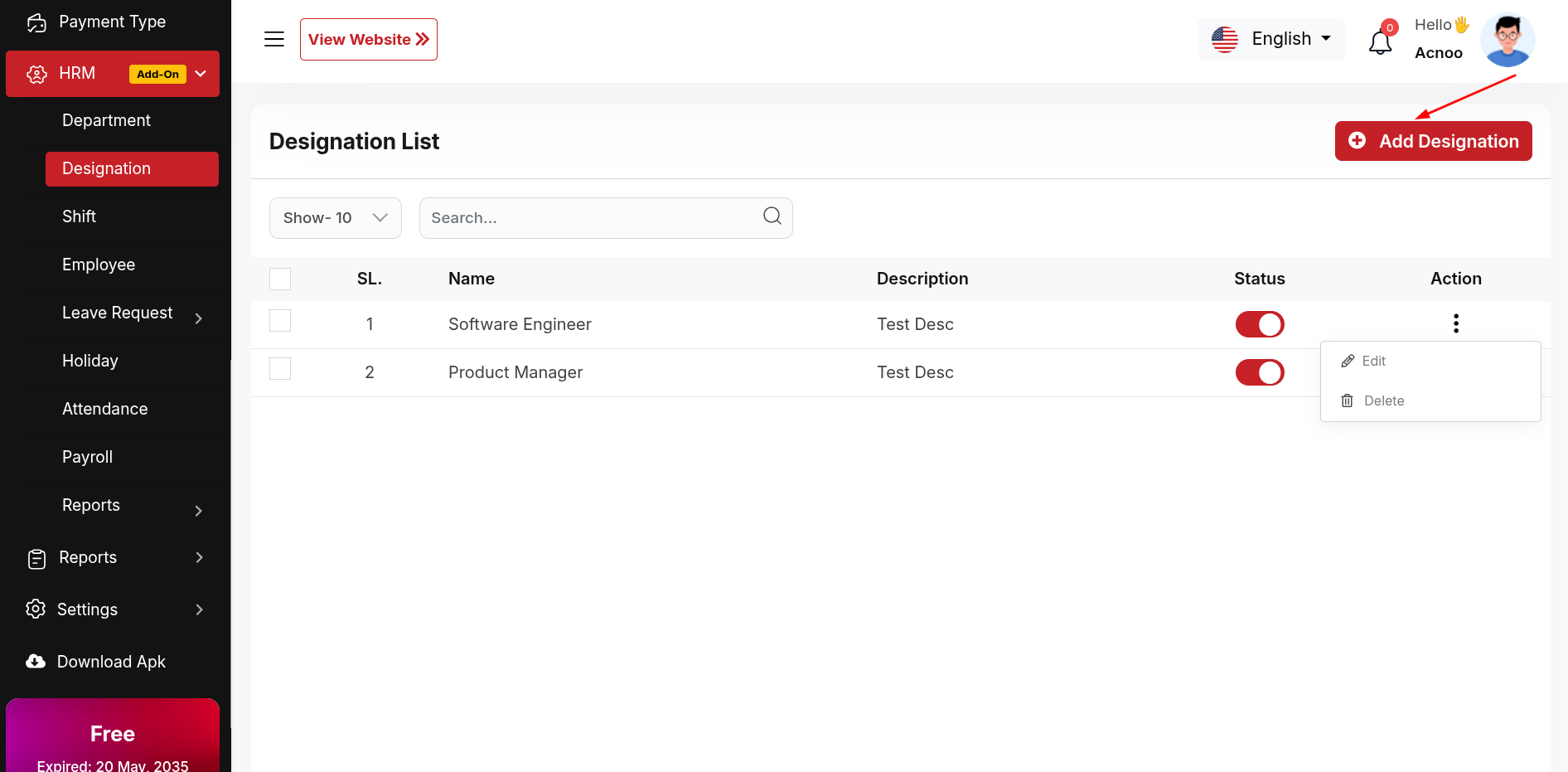Tick the checkbox for the Software Engineer row

[x=280, y=321]
